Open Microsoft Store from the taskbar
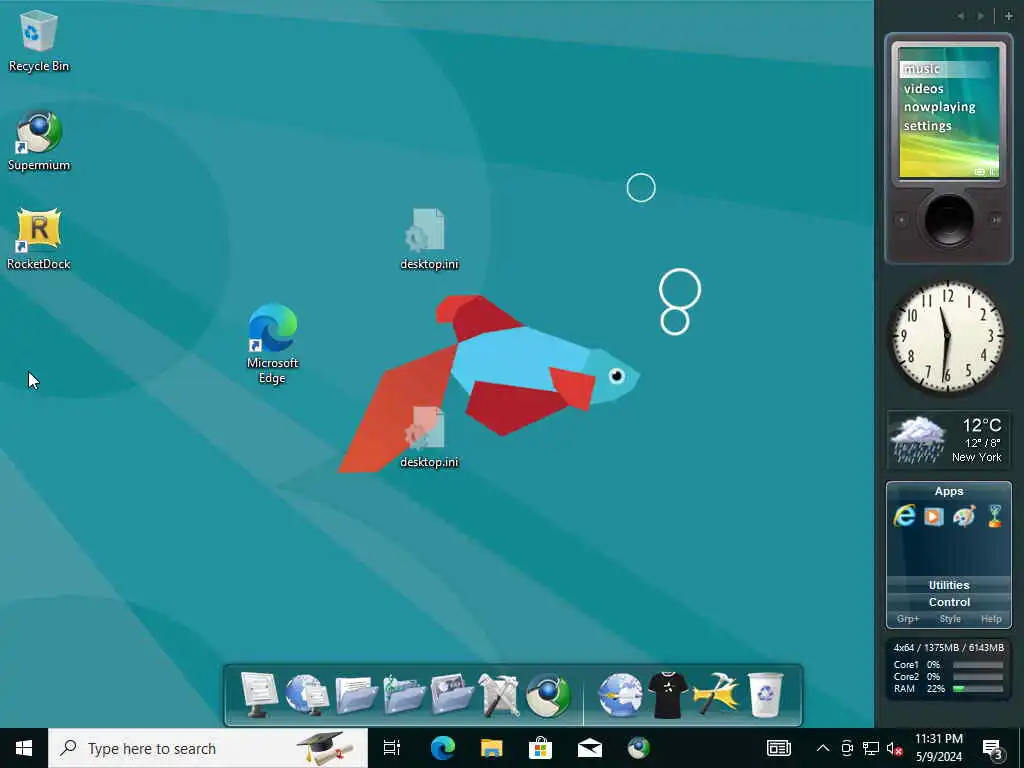Image resolution: width=1024 pixels, height=768 pixels. 541,748
